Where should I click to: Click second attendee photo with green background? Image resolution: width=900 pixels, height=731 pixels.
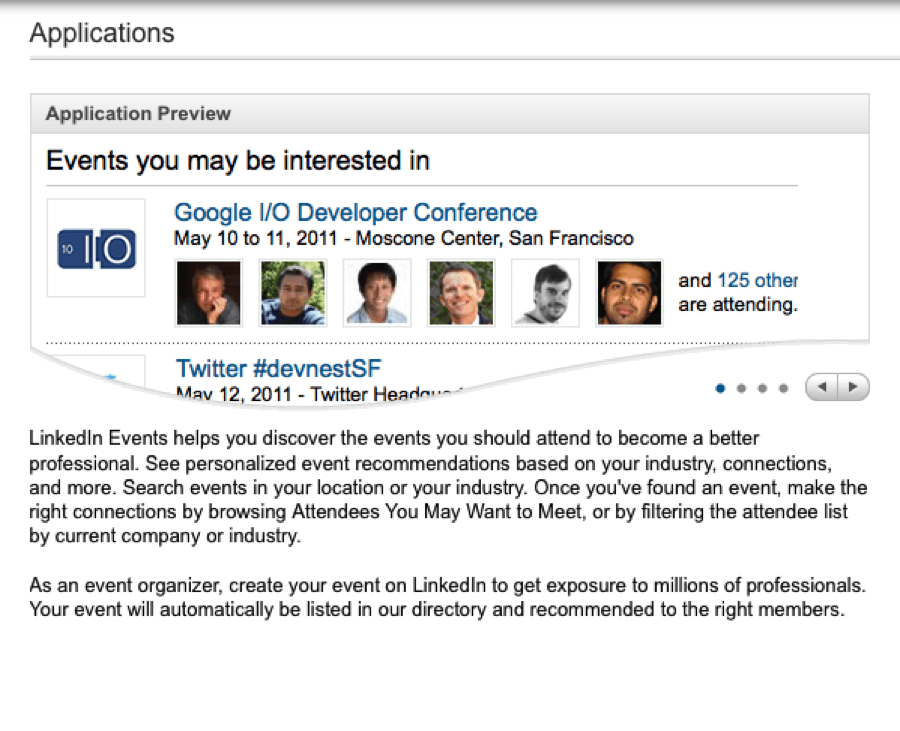[x=293, y=293]
